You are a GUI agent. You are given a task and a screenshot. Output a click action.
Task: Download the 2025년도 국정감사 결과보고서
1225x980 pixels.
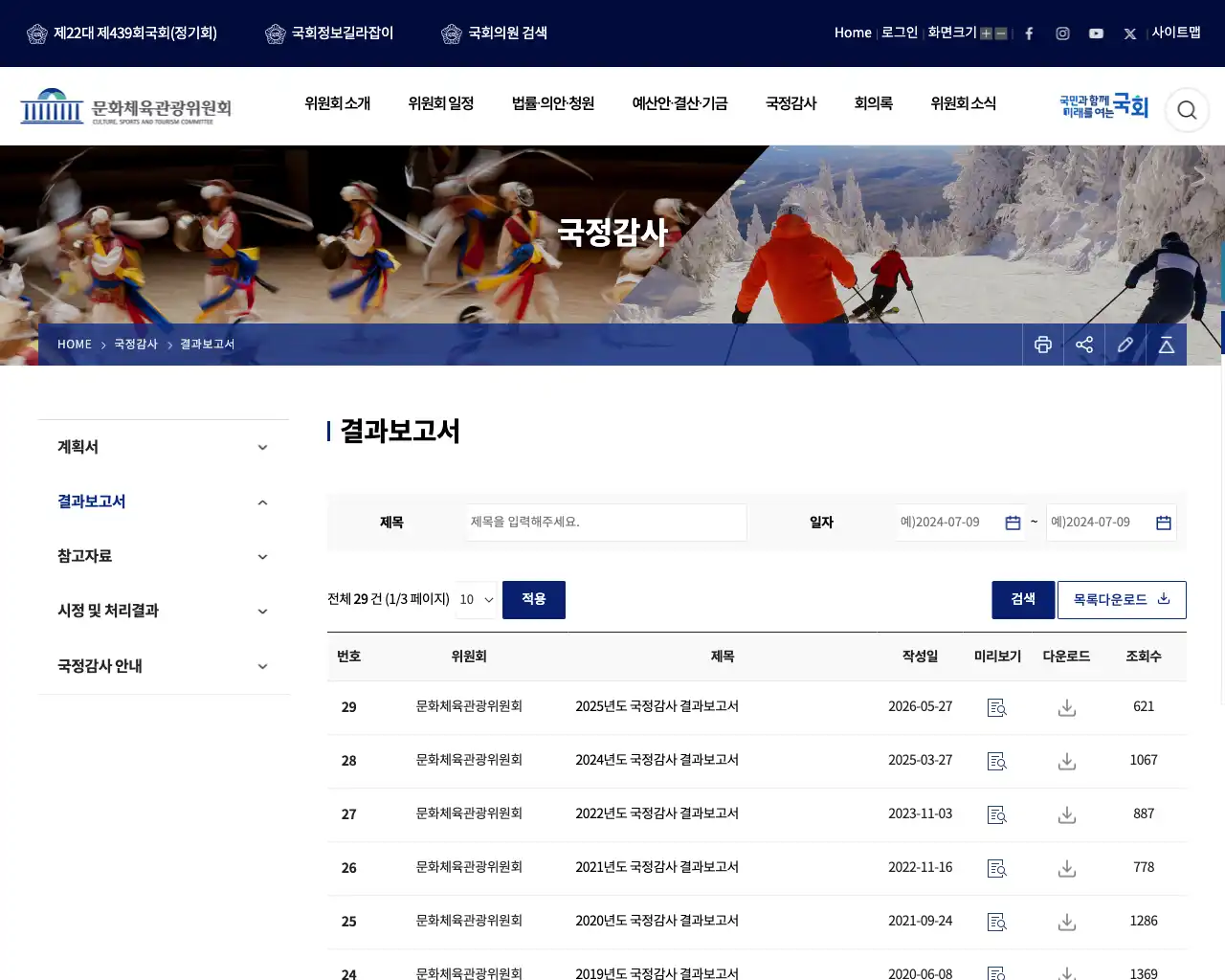coord(1067,707)
